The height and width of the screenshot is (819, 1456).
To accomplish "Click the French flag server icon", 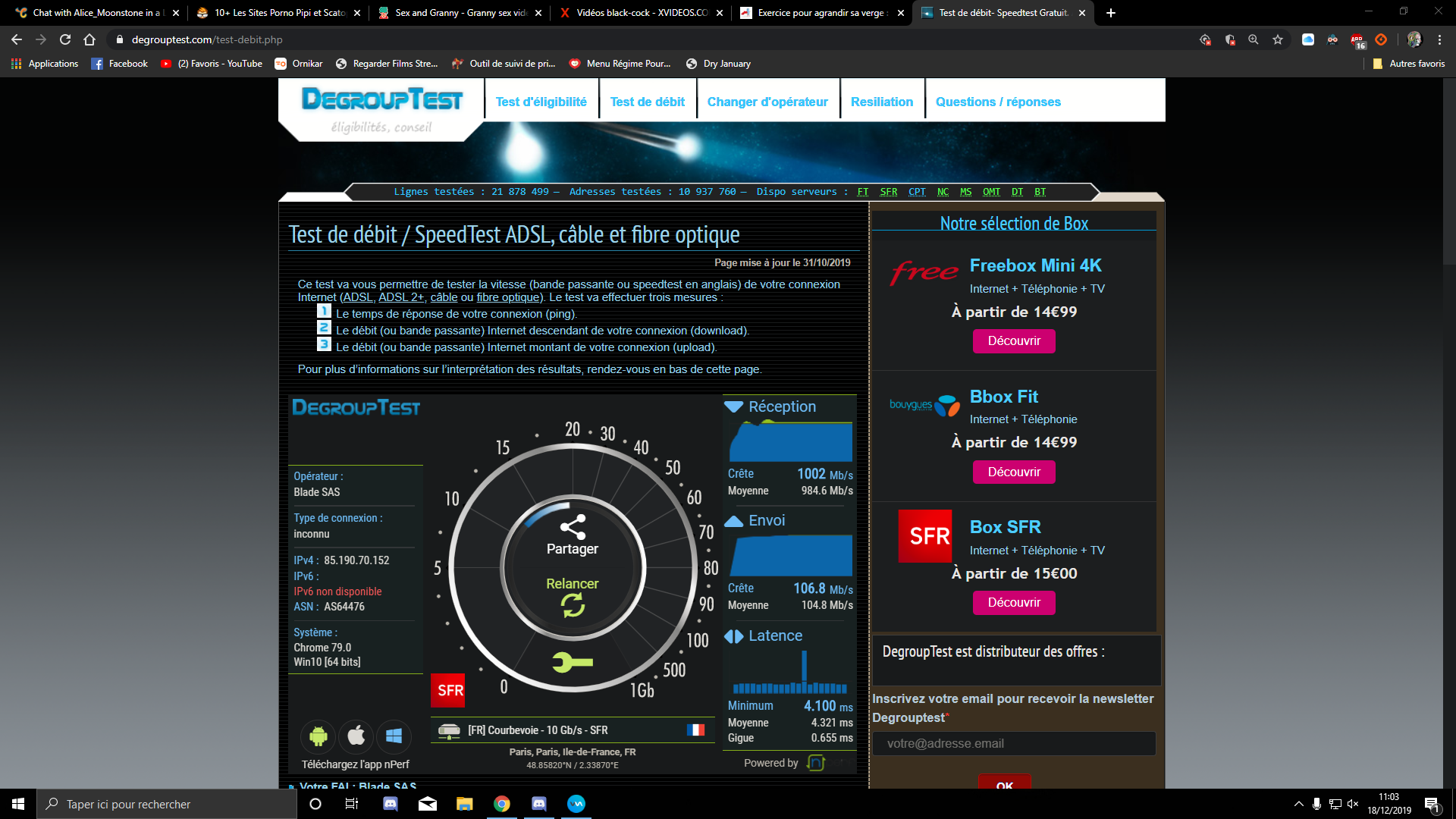I will coord(695,730).
